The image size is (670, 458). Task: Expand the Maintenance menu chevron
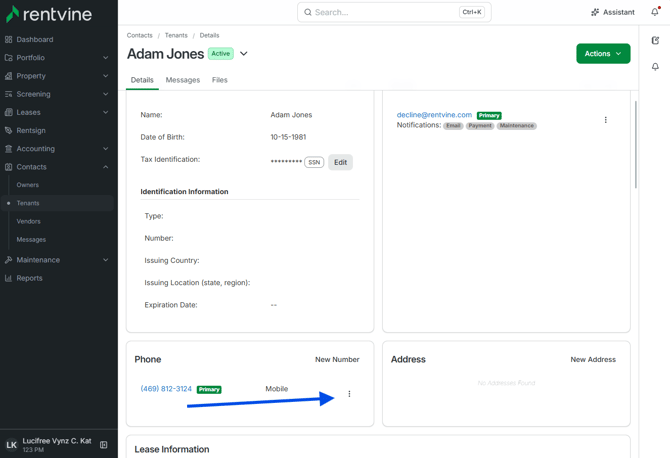click(x=106, y=260)
